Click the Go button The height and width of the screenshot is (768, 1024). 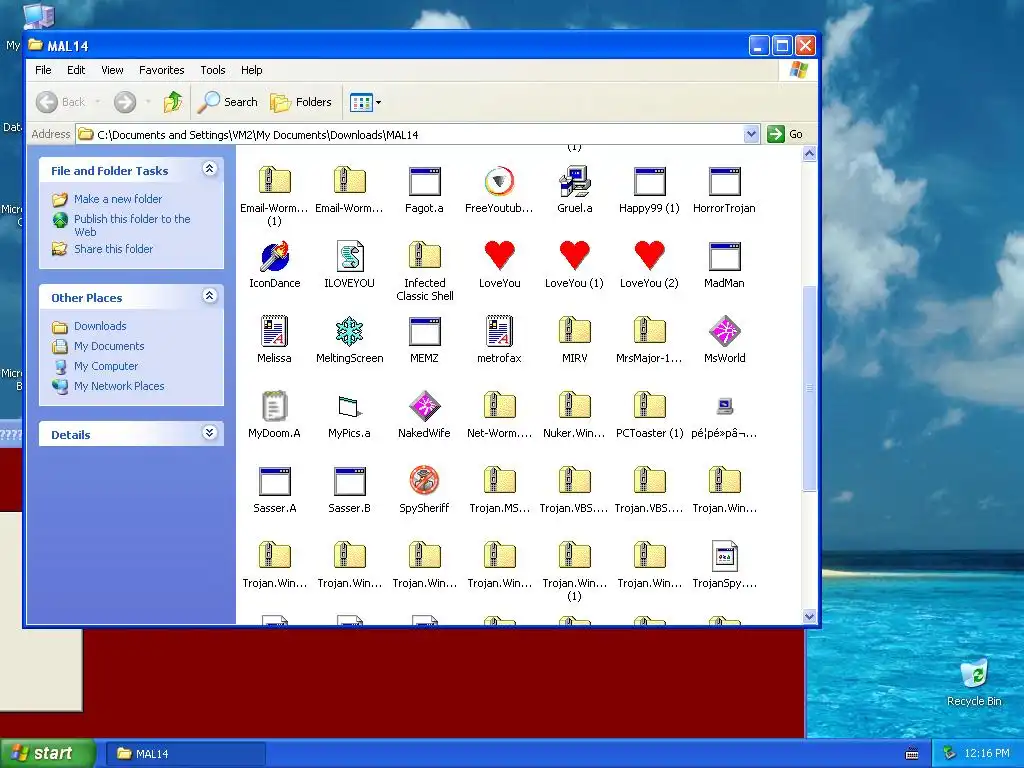click(x=786, y=134)
